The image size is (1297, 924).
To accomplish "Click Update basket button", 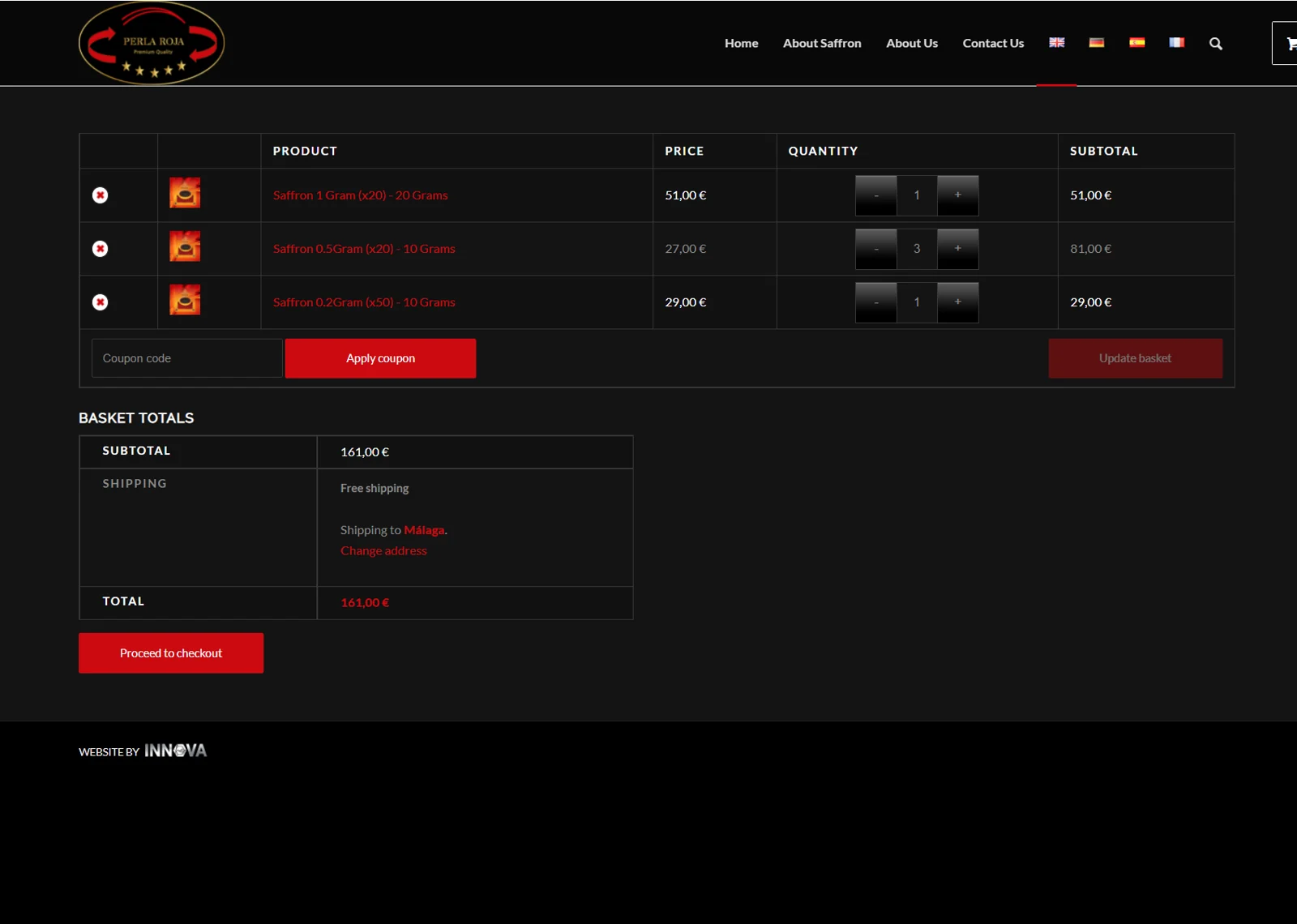I will [x=1135, y=358].
